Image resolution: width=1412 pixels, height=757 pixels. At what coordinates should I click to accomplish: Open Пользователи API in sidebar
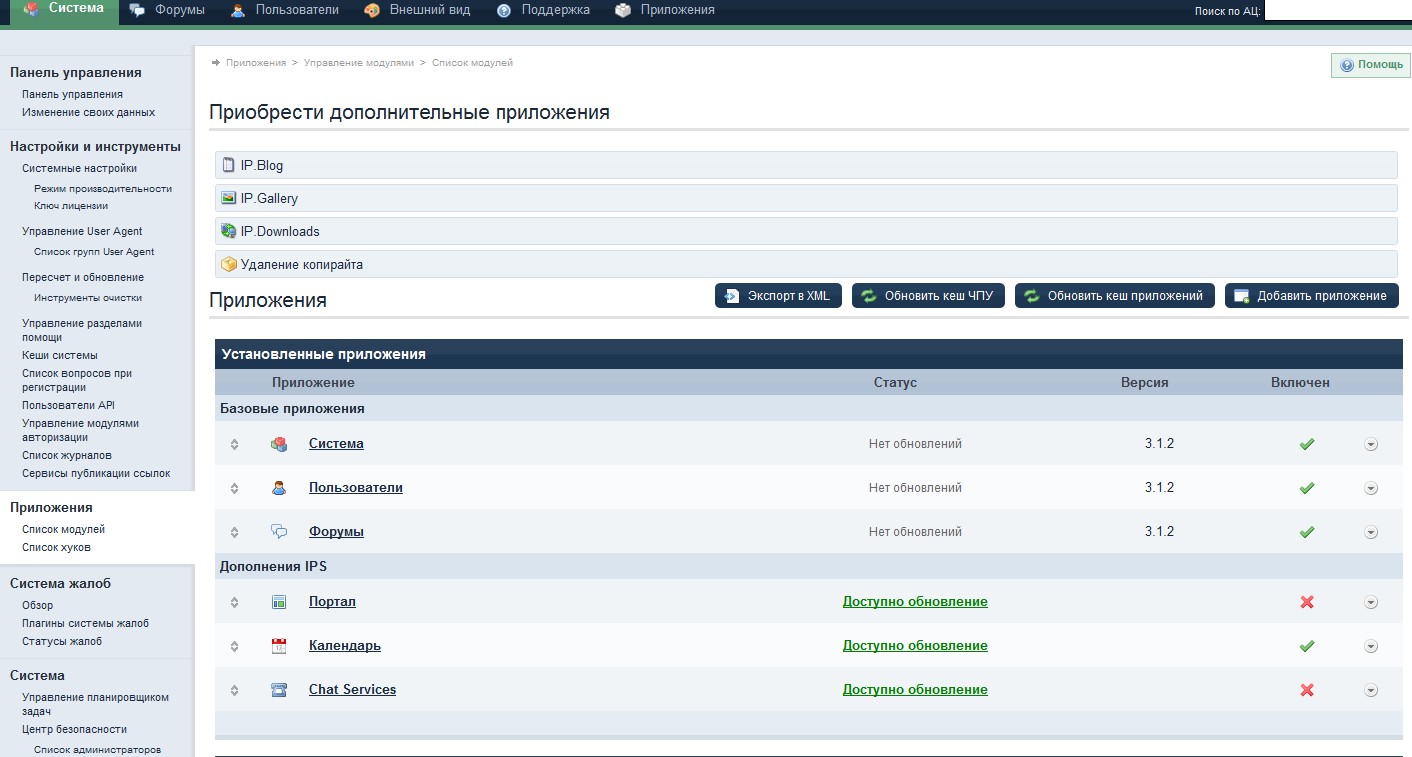click(68, 405)
